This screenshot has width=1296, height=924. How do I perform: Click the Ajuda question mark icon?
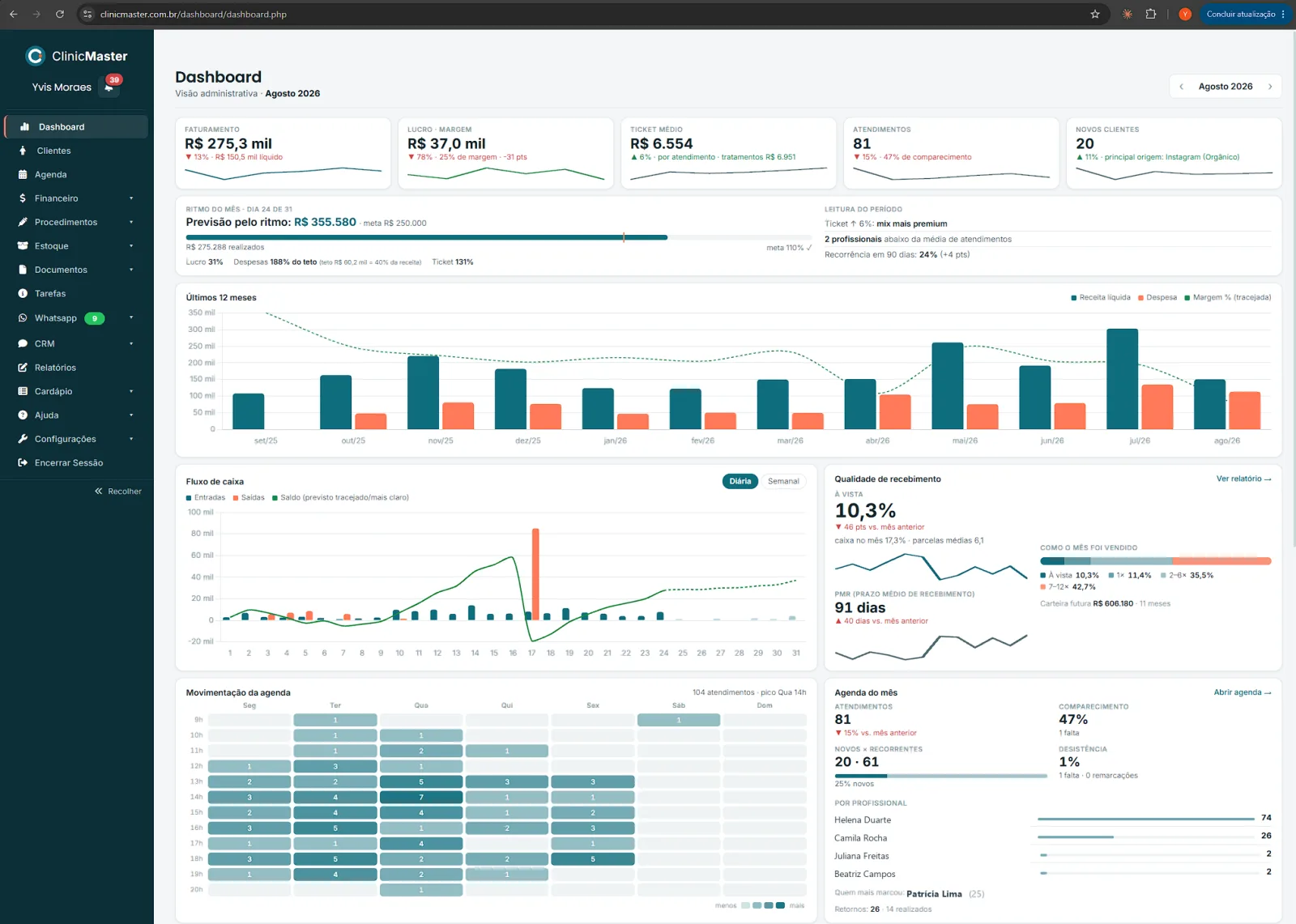[x=23, y=415]
